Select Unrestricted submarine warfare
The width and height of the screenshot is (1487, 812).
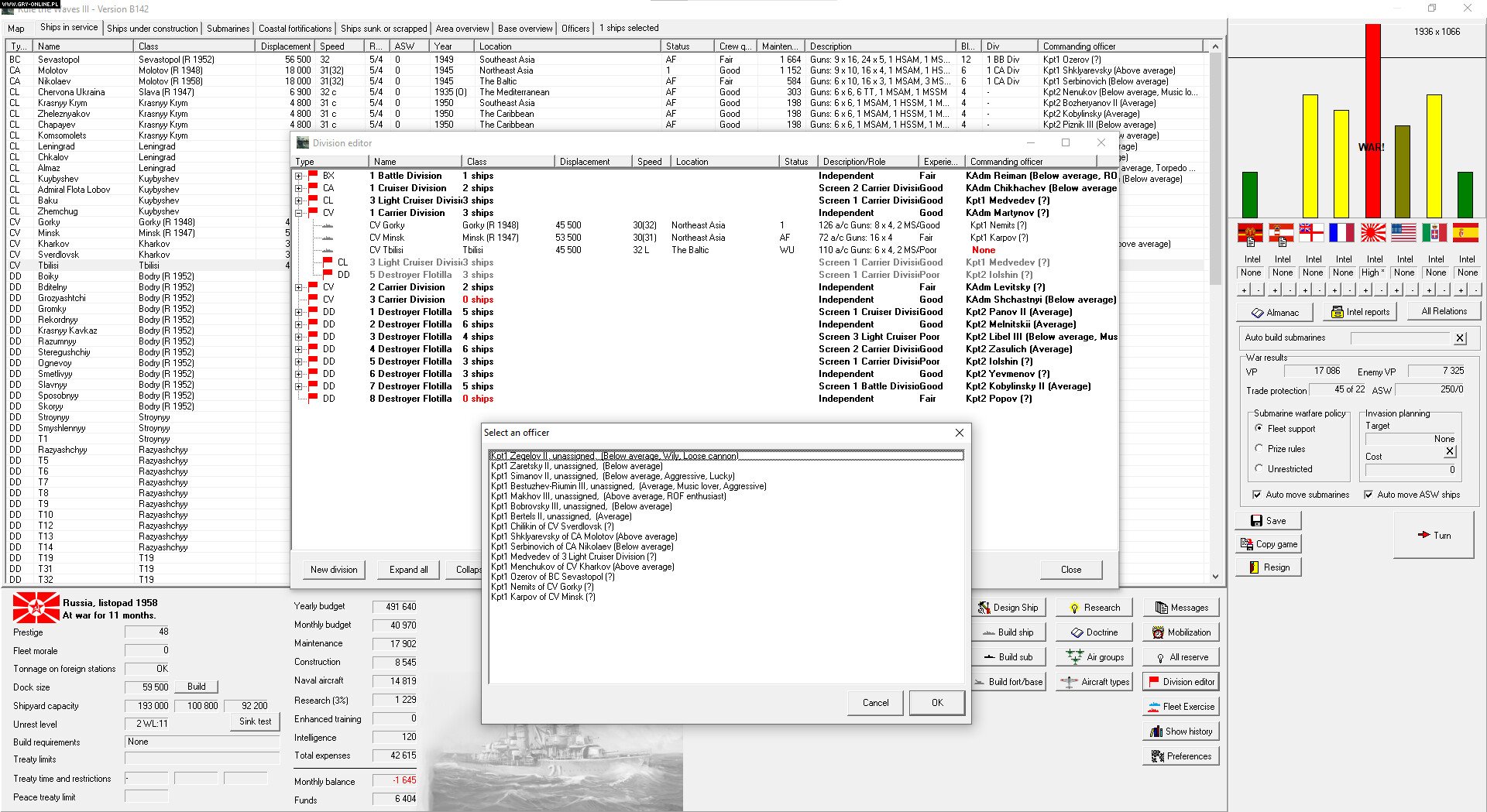pyautogui.click(x=1261, y=469)
